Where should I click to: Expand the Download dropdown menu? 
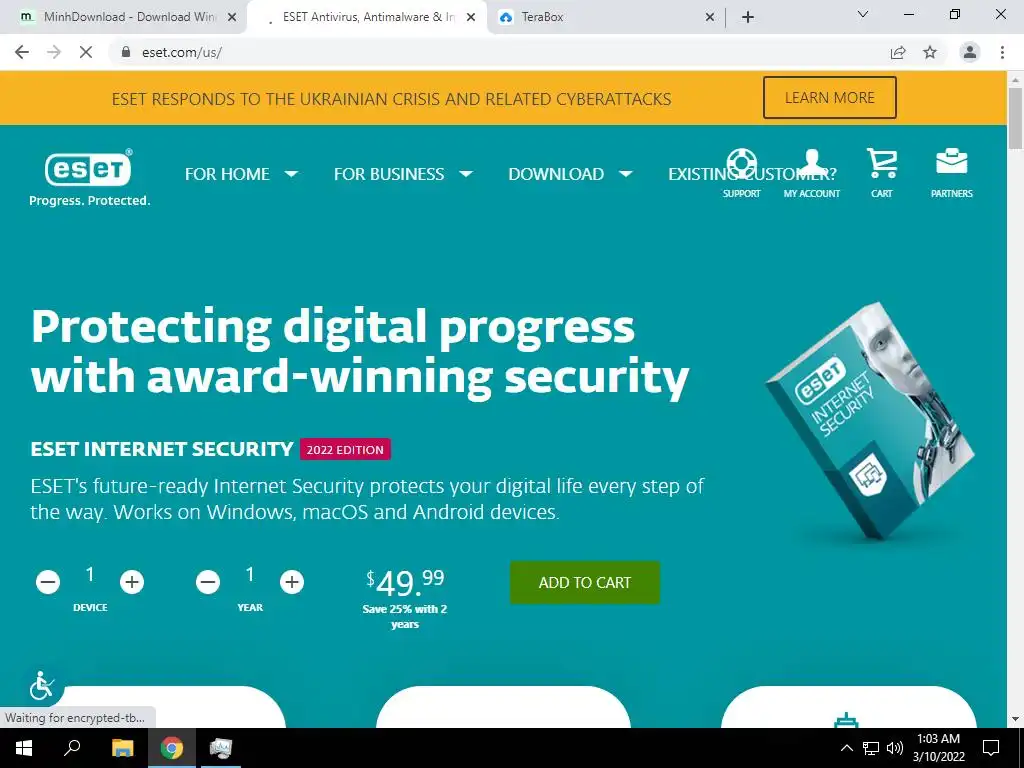click(x=570, y=174)
